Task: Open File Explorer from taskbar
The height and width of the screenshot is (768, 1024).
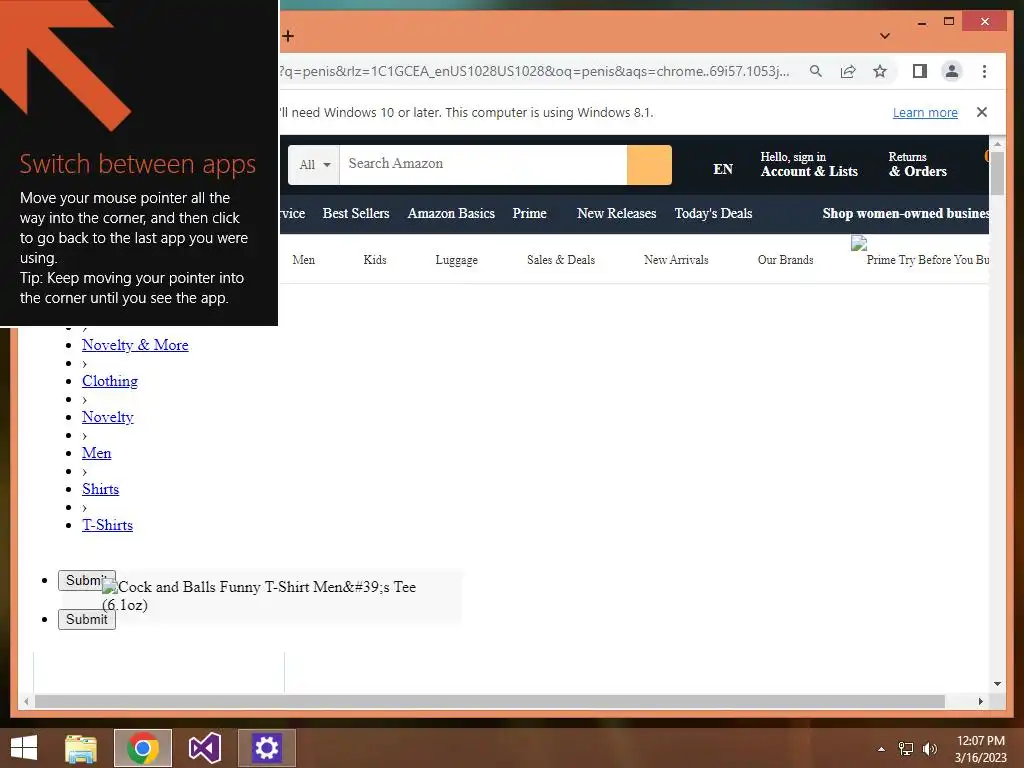Action: (81, 748)
